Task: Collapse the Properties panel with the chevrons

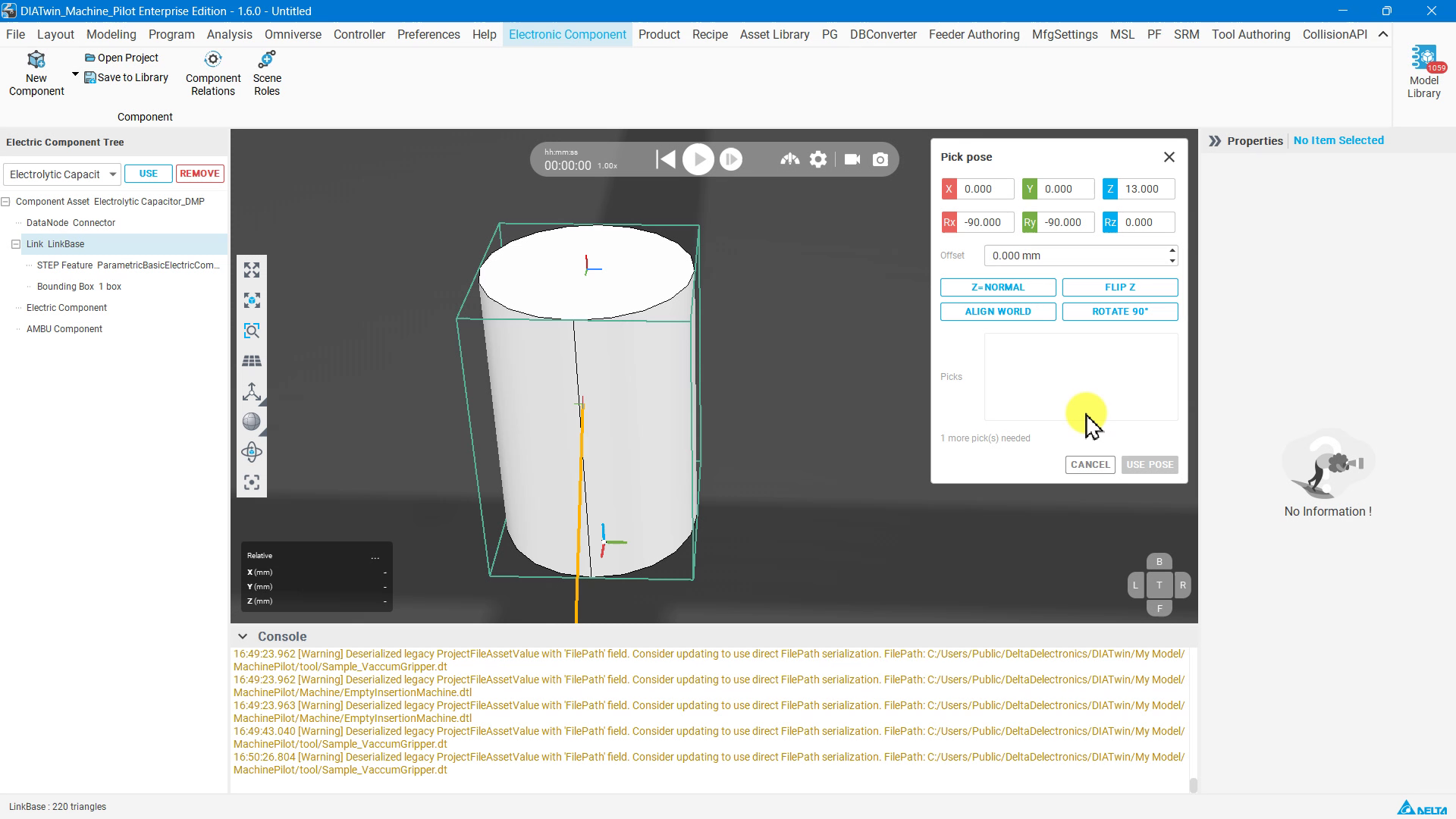Action: 1215,141
